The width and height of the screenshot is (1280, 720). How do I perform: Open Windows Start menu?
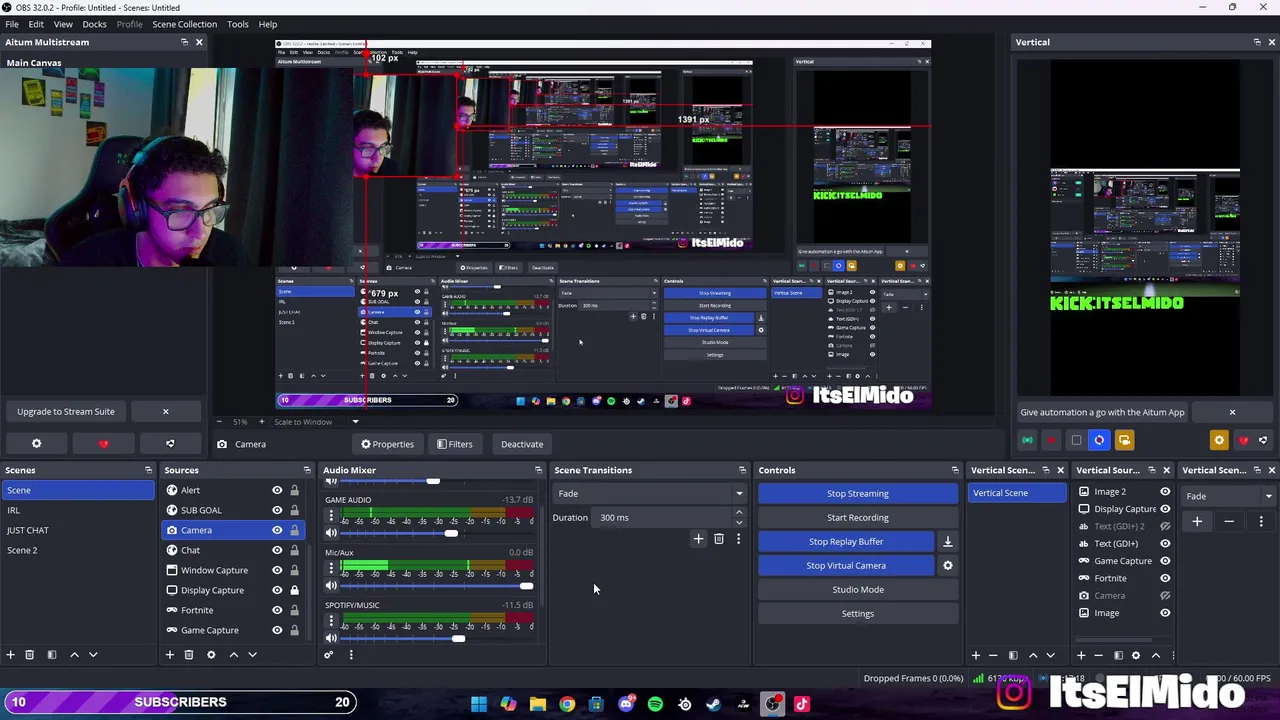coord(479,704)
